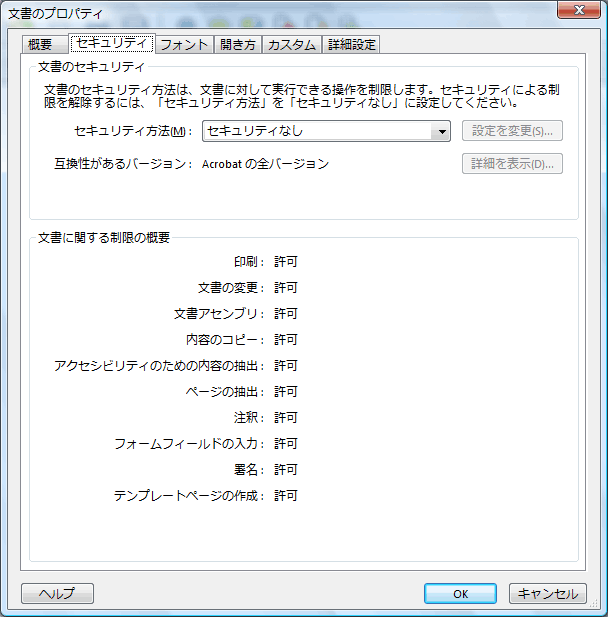Close the 文書のプロパティ window
The height and width of the screenshot is (617, 608).
(x=580, y=10)
